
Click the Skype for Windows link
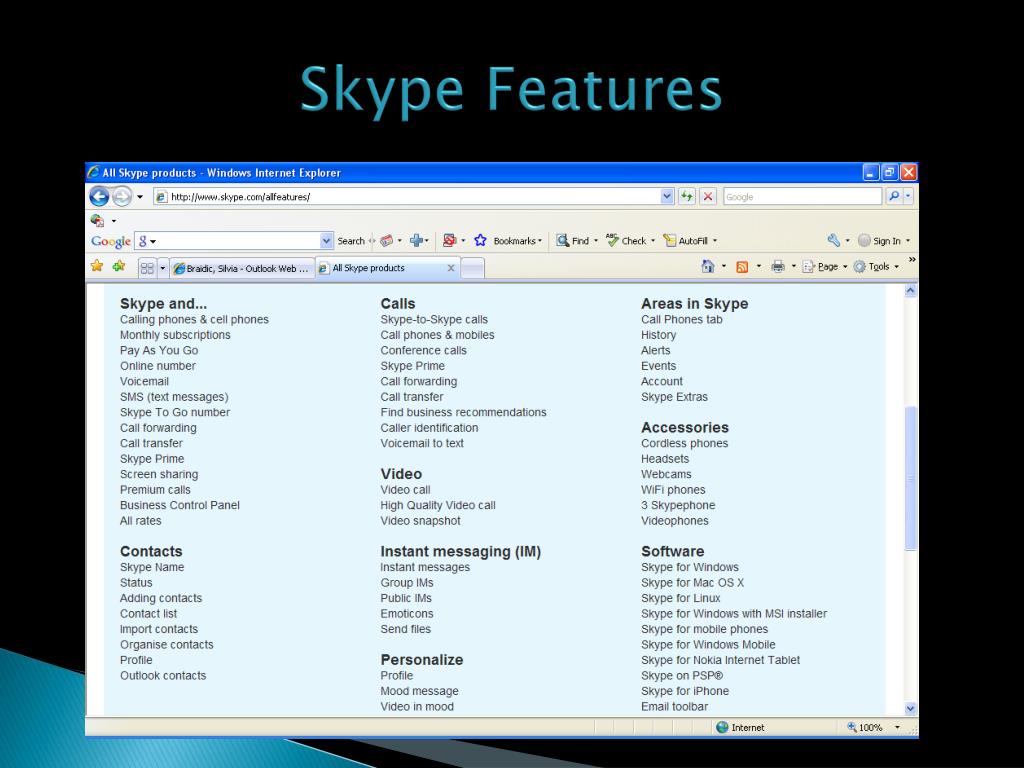(690, 567)
